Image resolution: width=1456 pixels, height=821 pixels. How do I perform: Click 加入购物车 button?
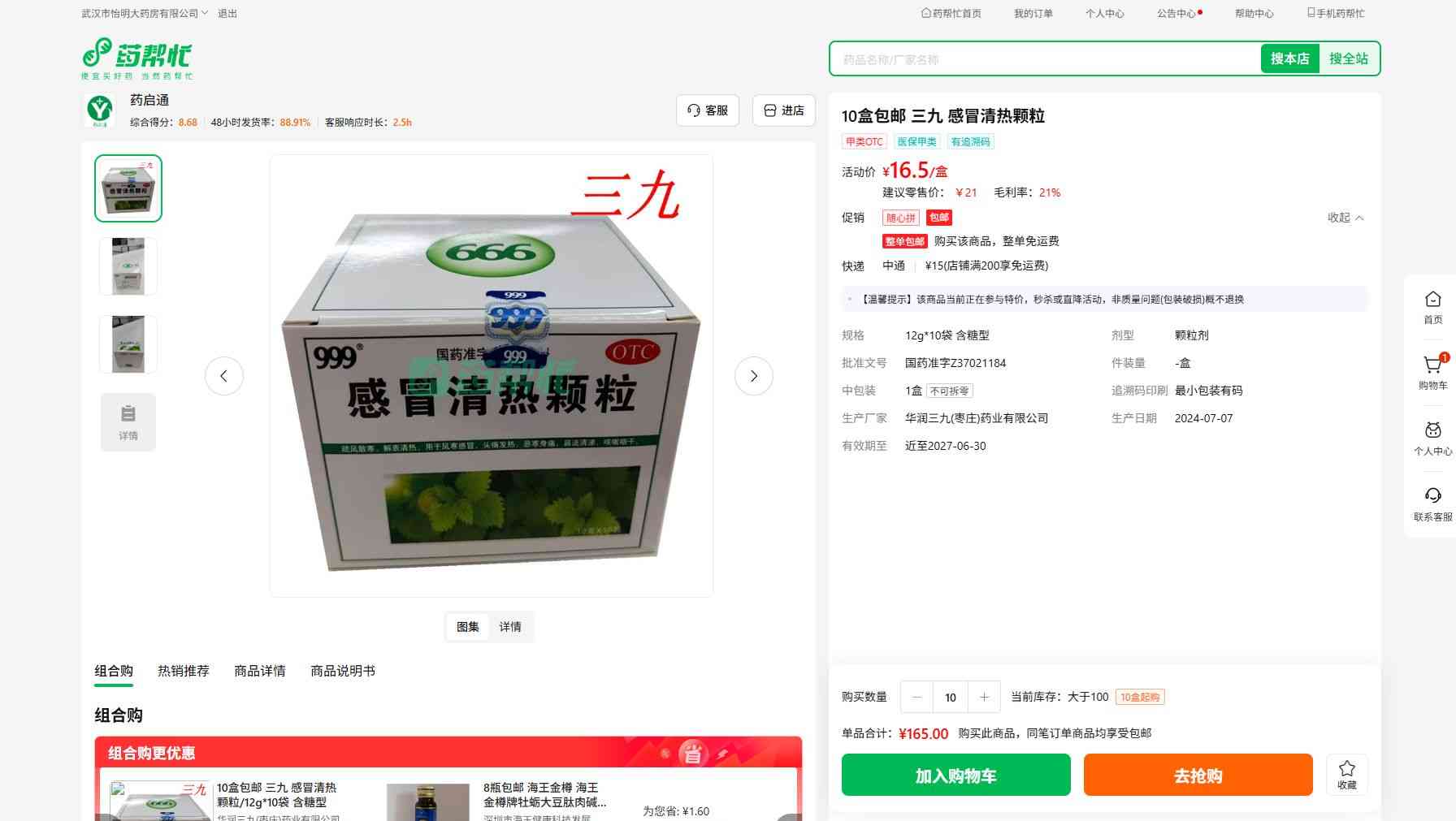[x=955, y=775]
